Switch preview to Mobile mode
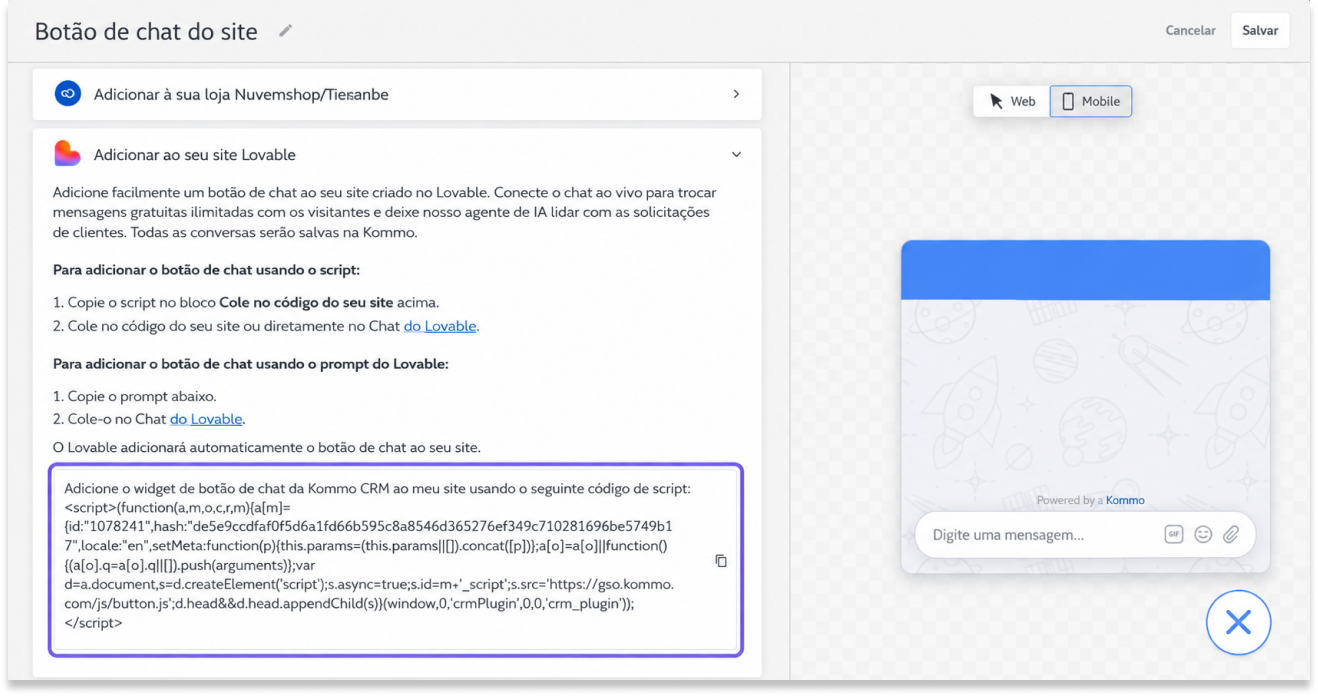The image size is (1318, 696). [1091, 101]
